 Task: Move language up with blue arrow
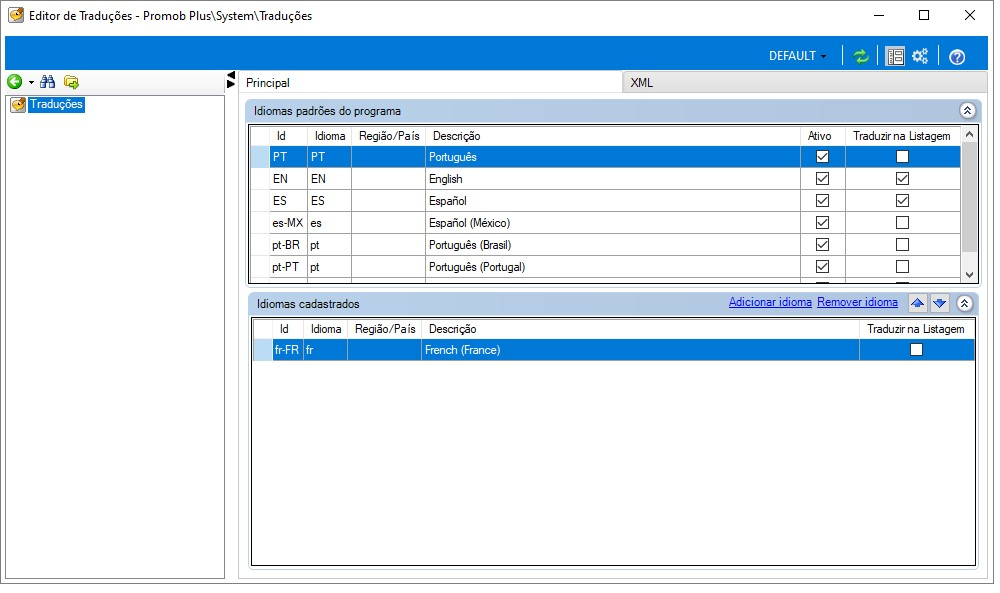917,303
